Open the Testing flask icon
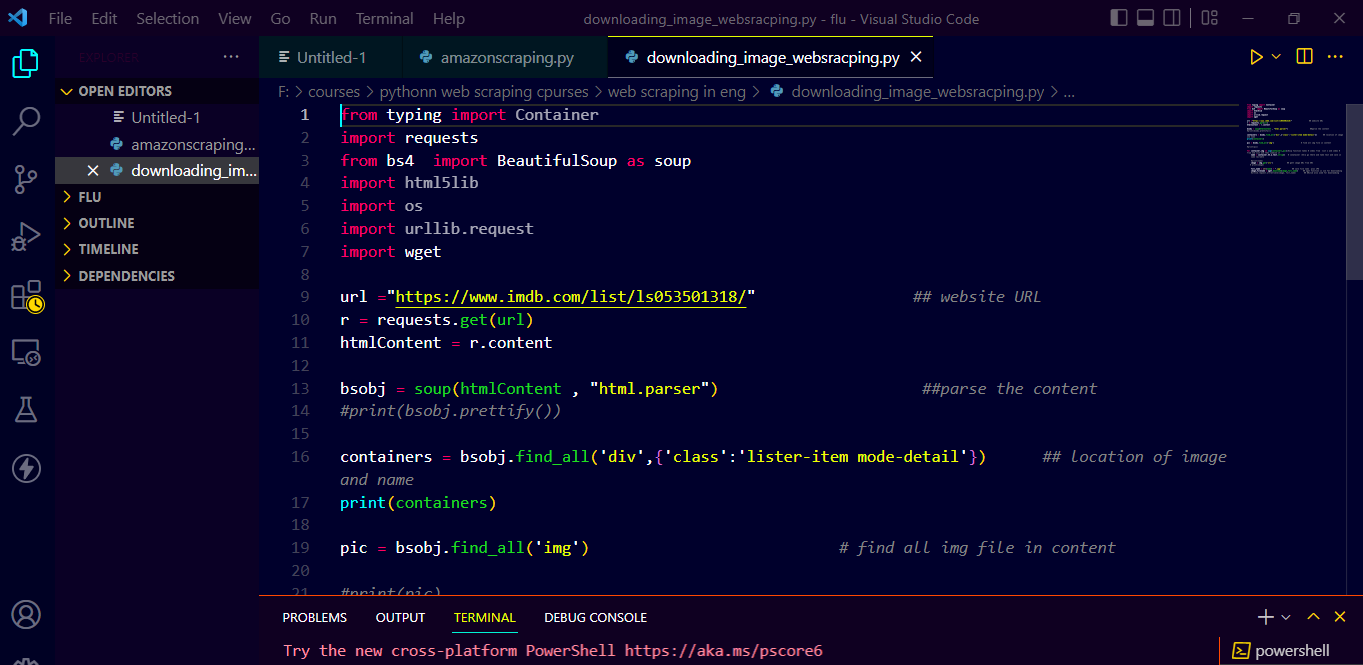Viewport: 1363px width, 665px height. pyautogui.click(x=26, y=409)
